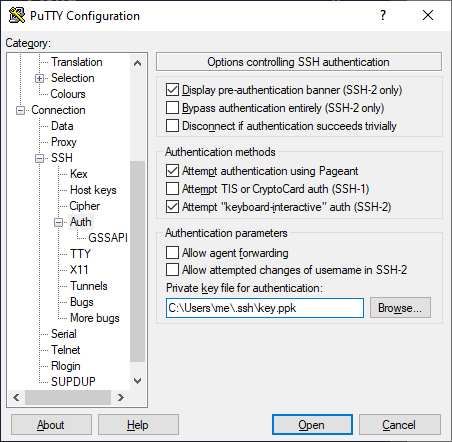
Task: Open the Tunnels settings
Action: click(89, 286)
